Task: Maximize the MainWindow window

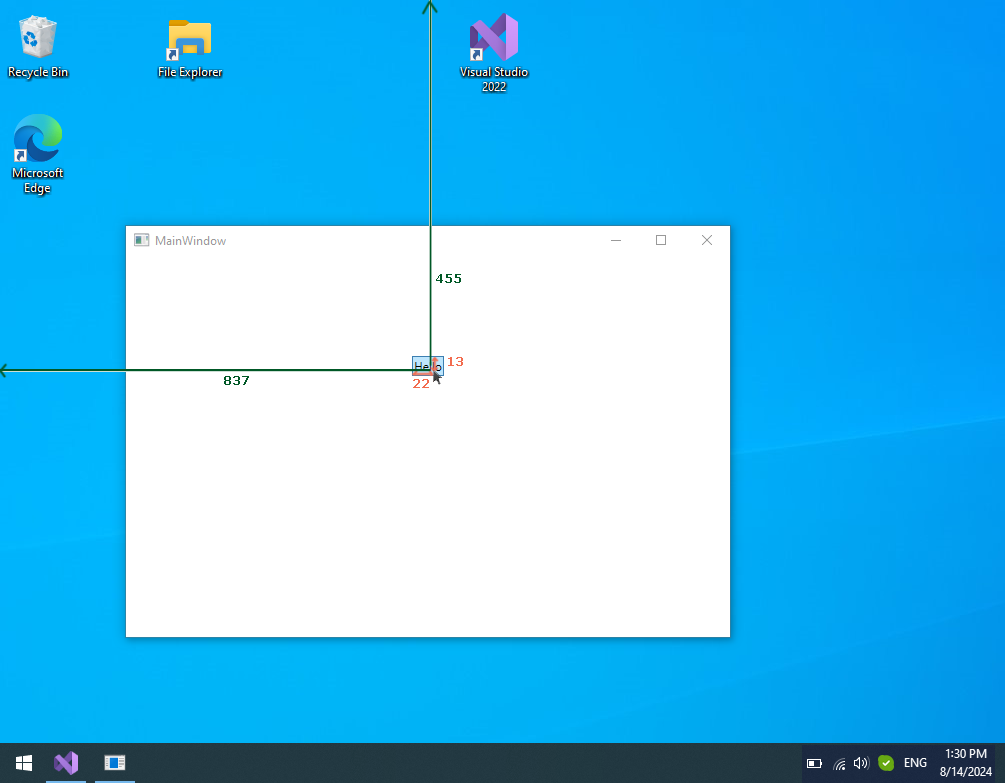Action: click(x=661, y=240)
